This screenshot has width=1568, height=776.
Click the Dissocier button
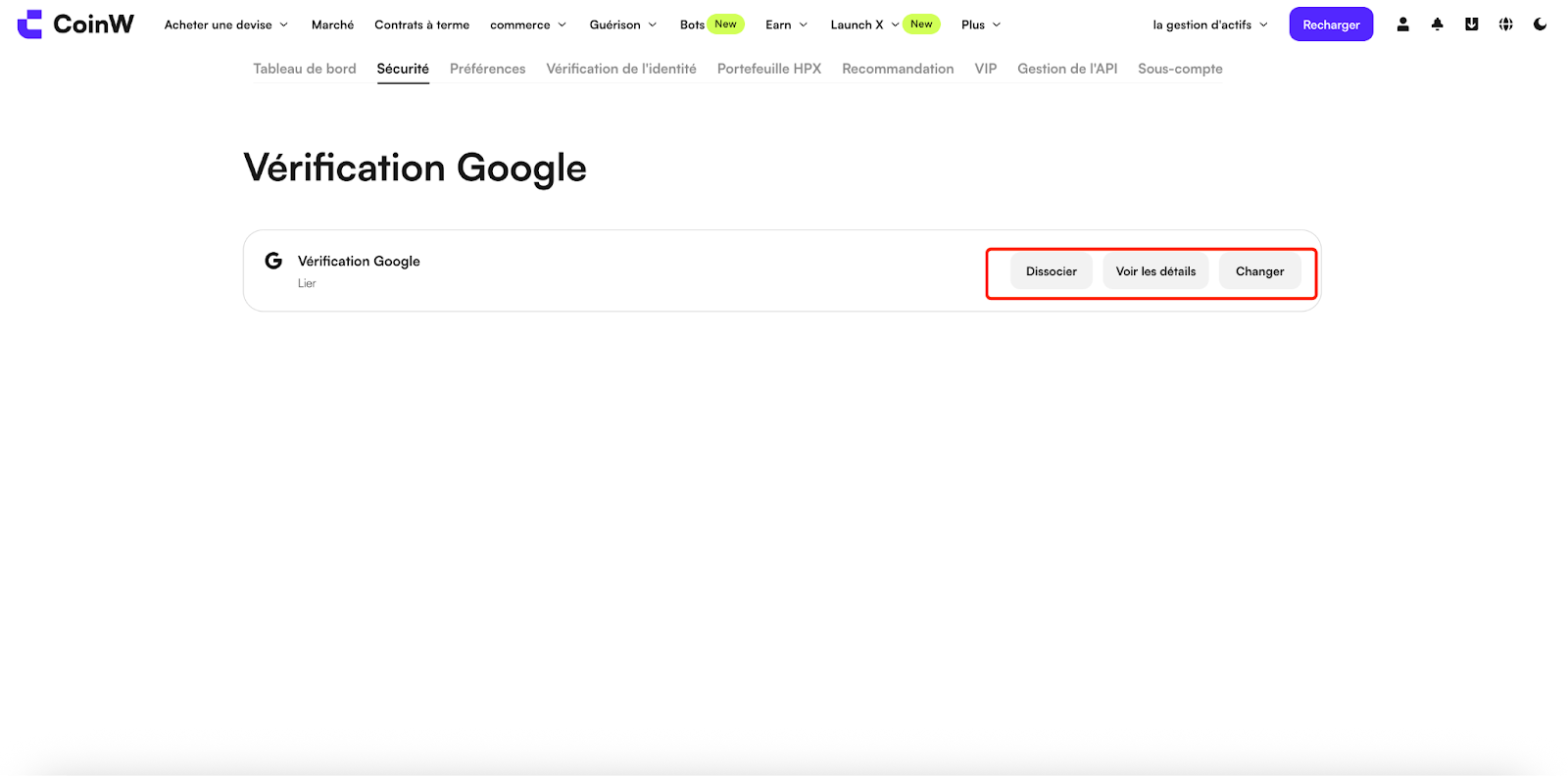pyautogui.click(x=1052, y=271)
